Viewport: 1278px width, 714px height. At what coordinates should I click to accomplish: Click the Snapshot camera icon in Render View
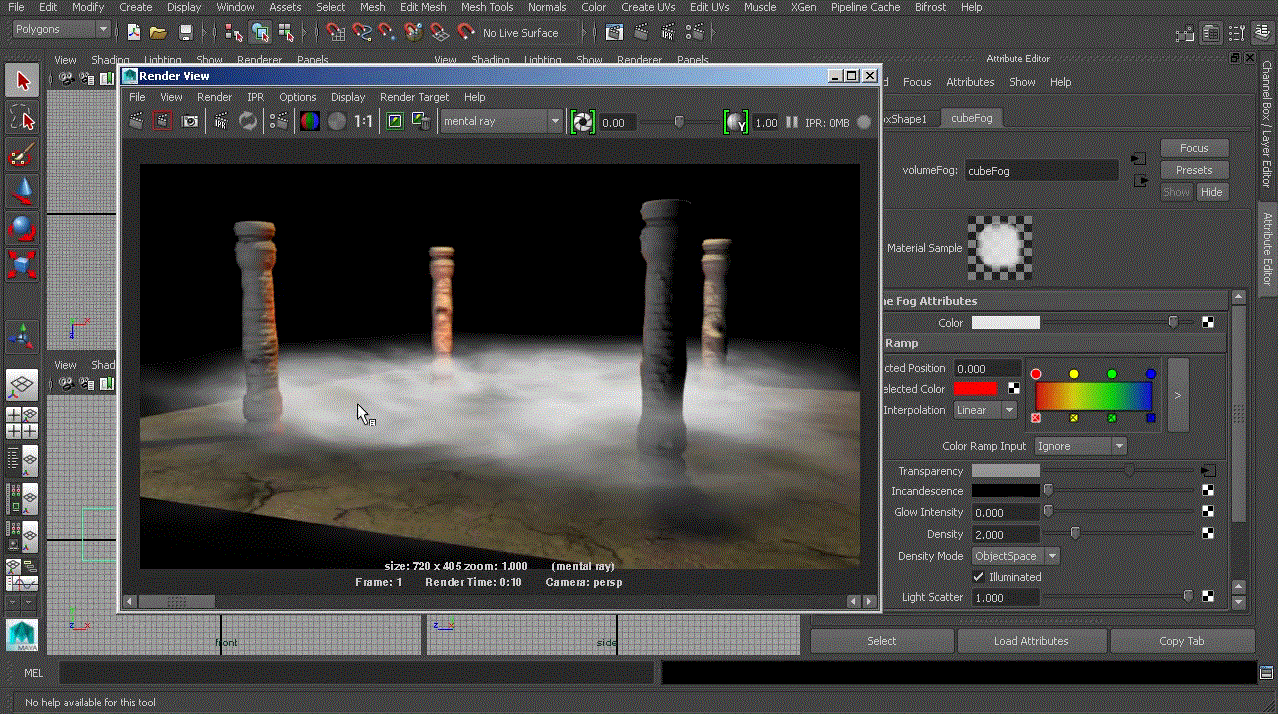coord(189,122)
